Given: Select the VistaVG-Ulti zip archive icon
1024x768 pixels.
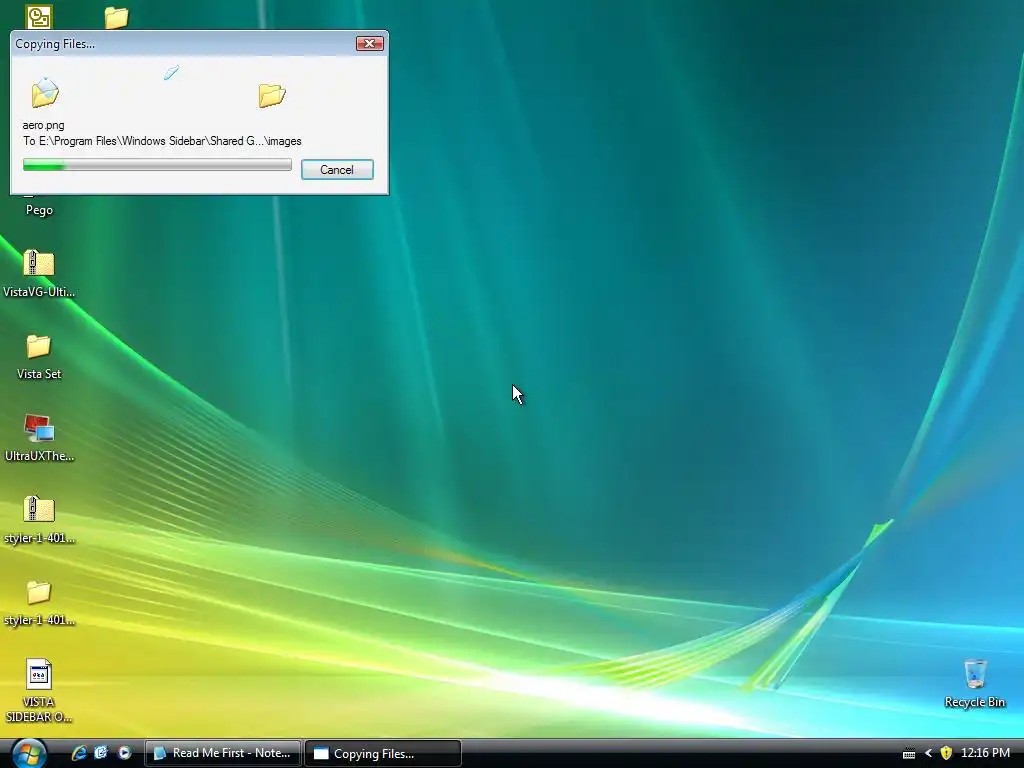Looking at the screenshot, I should click(39, 263).
